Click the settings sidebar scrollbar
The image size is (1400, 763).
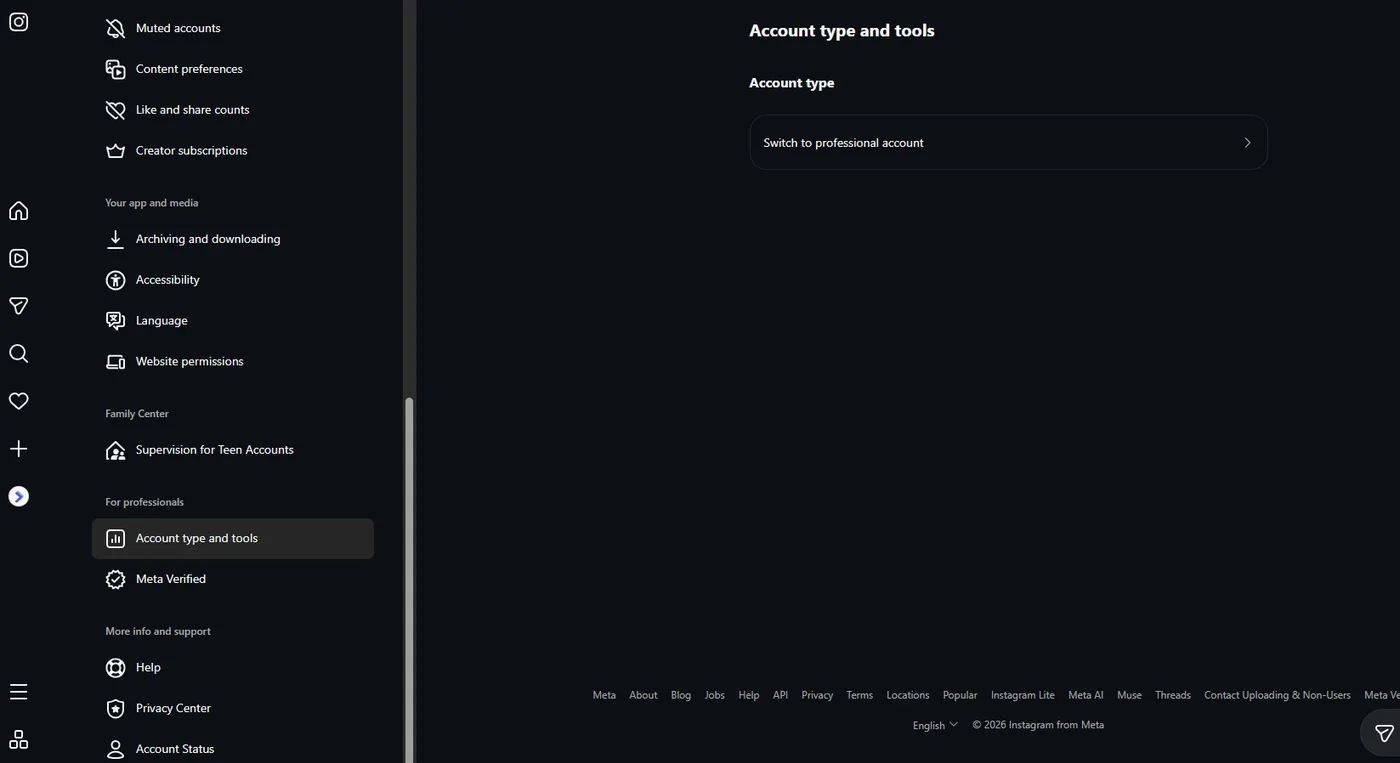coord(408,580)
